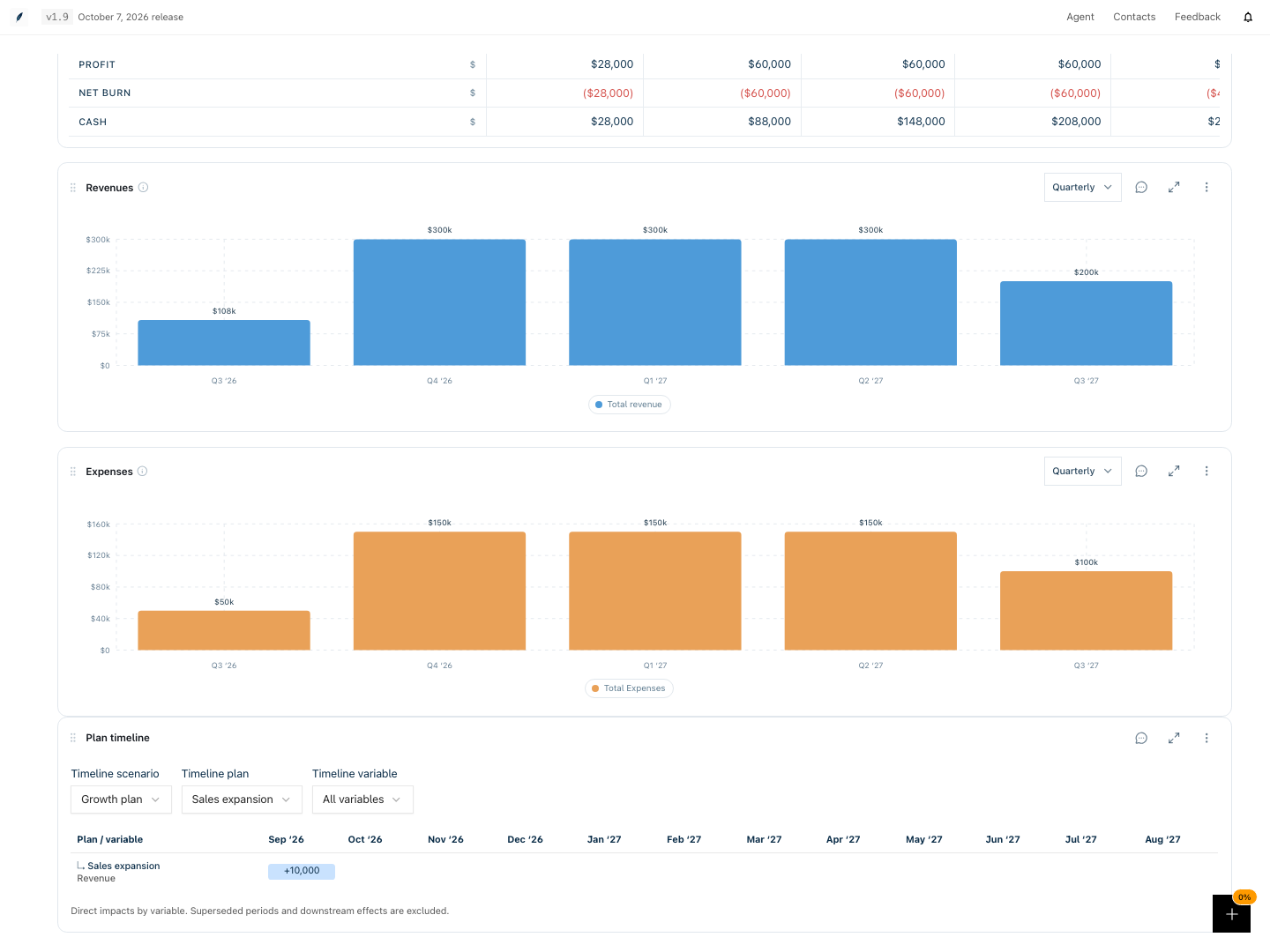Open the October 7, 2026 release note
This screenshot has height=952, width=1270.
[x=131, y=17]
